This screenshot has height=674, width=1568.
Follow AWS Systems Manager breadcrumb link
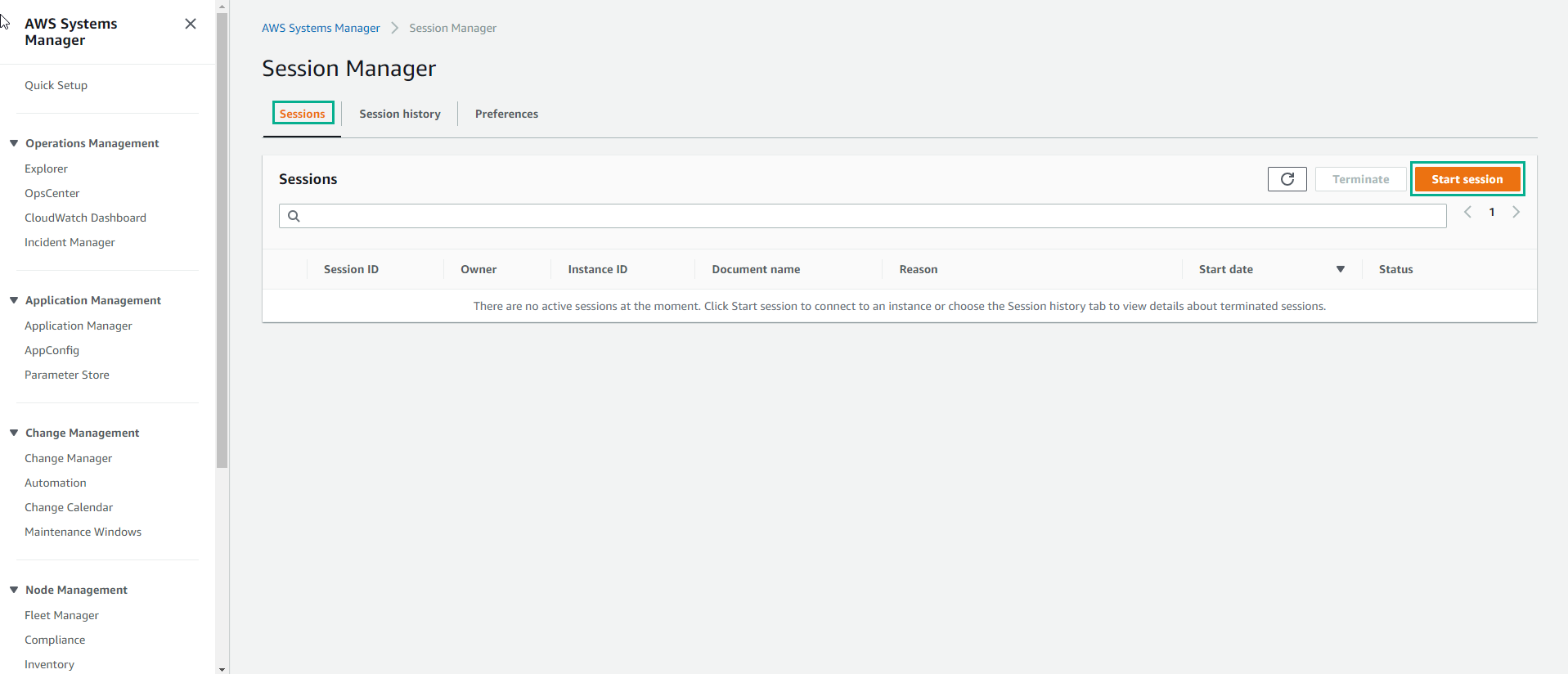tap(321, 28)
